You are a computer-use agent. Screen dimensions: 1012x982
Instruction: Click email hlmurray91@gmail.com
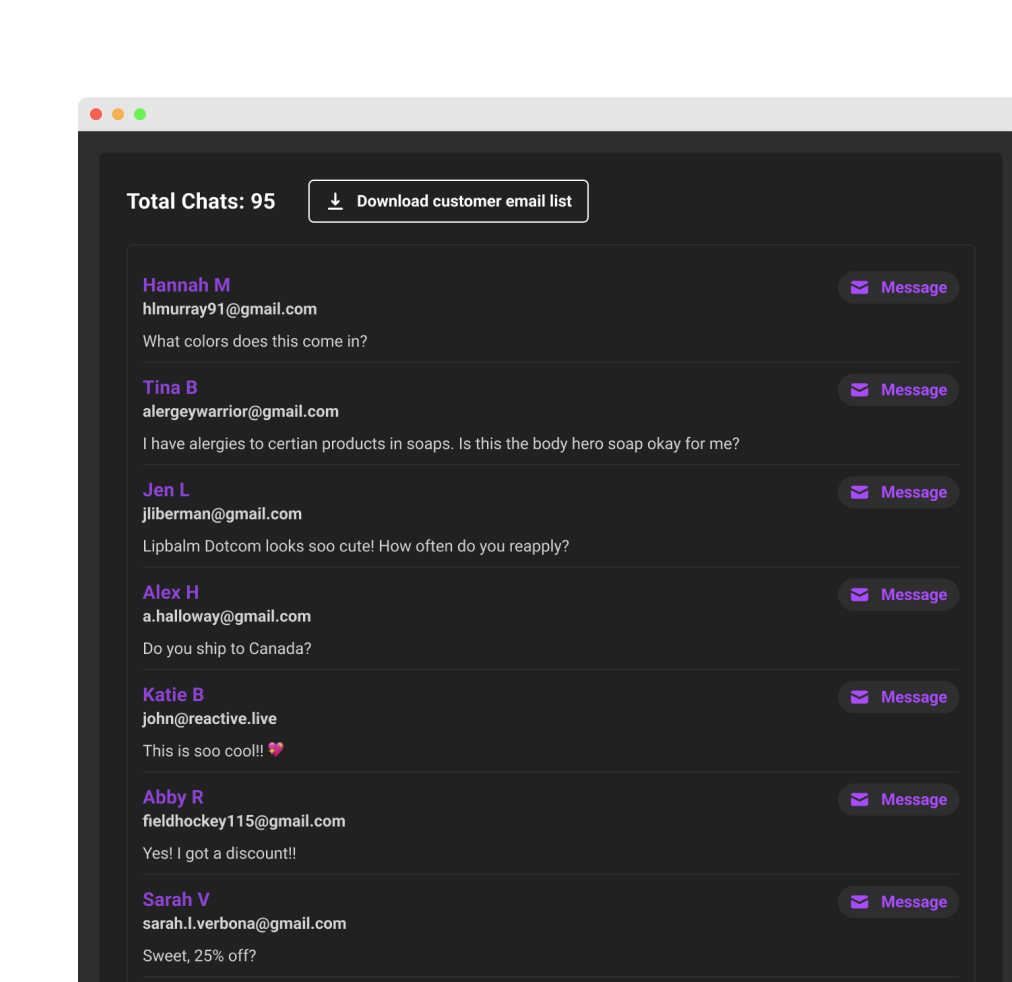click(229, 309)
